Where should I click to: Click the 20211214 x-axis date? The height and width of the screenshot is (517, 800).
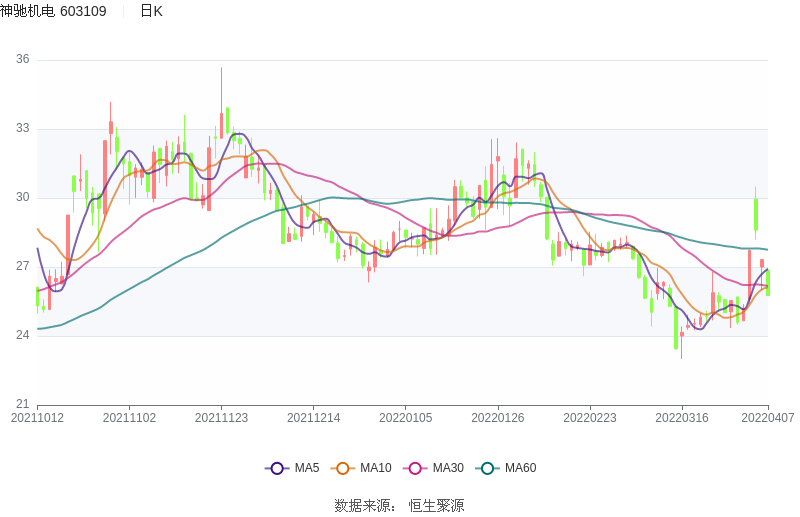[x=313, y=418]
